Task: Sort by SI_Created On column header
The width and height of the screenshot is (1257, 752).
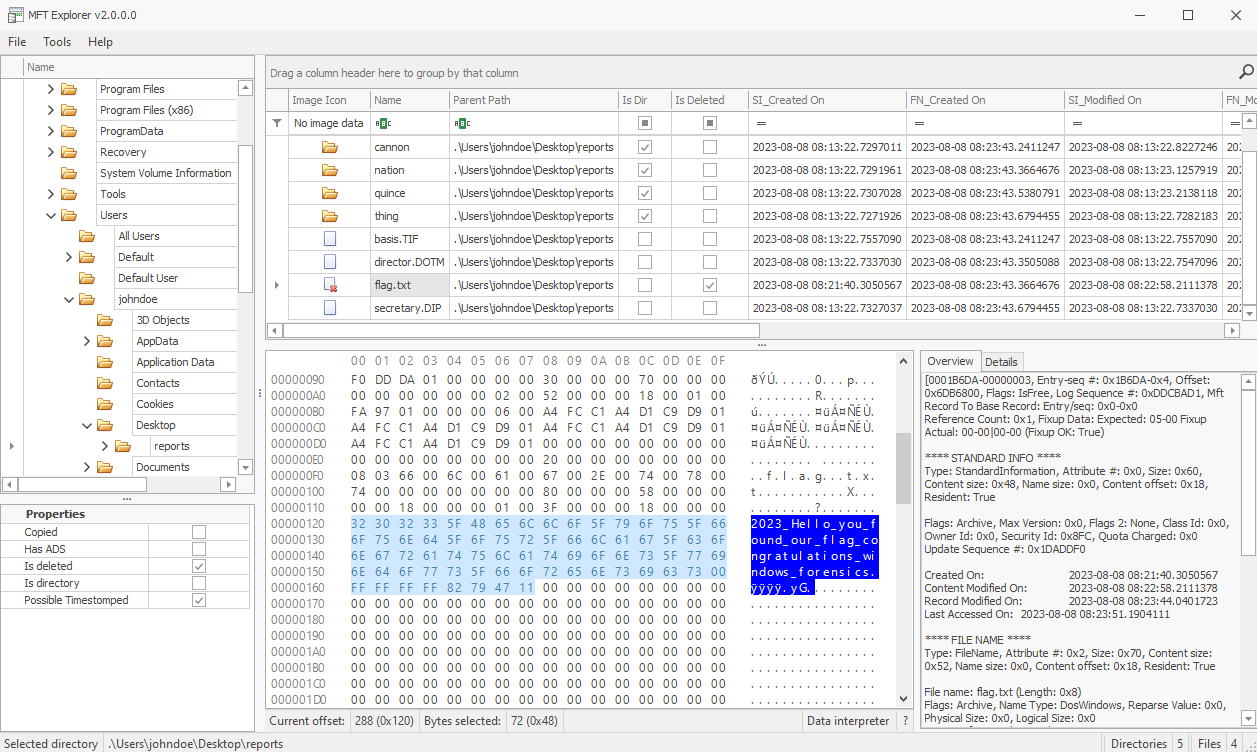Action: pyautogui.click(x=827, y=100)
